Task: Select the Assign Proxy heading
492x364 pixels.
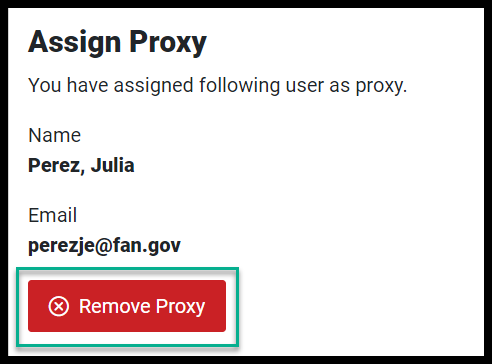Action: pyautogui.click(x=117, y=42)
